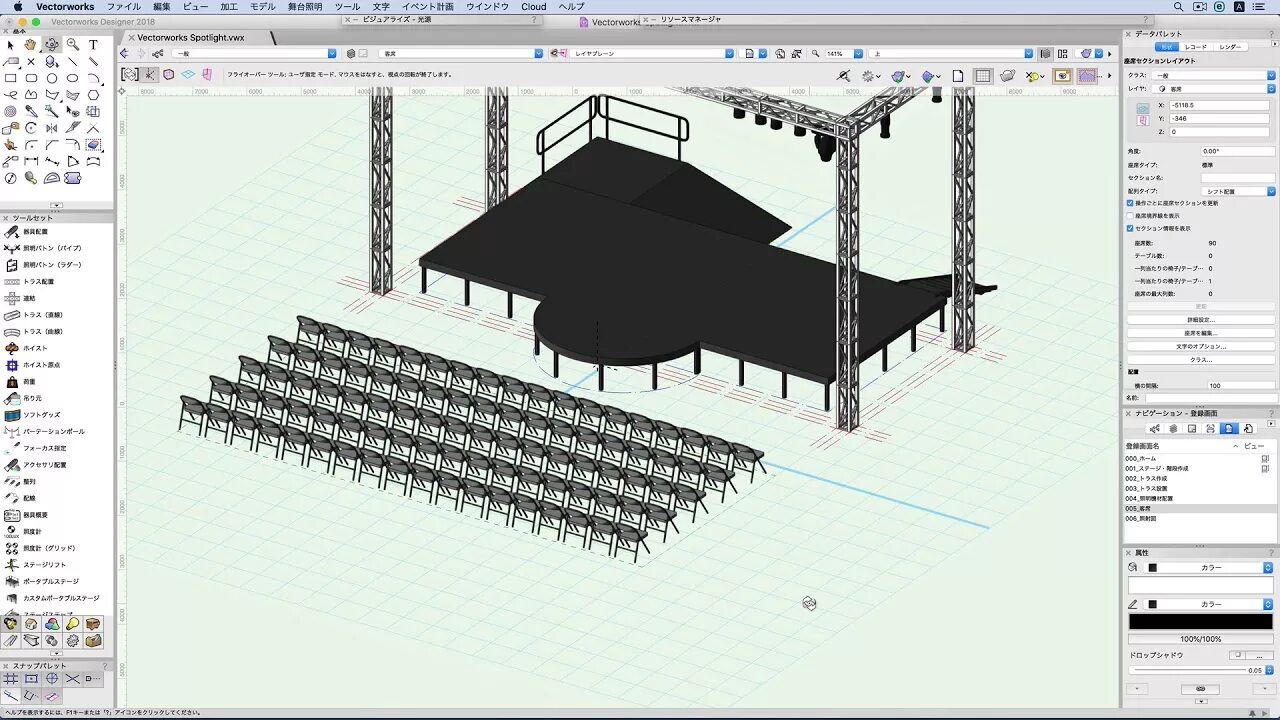
Task: Toggle drop shadow enable box
Action: (1237, 655)
